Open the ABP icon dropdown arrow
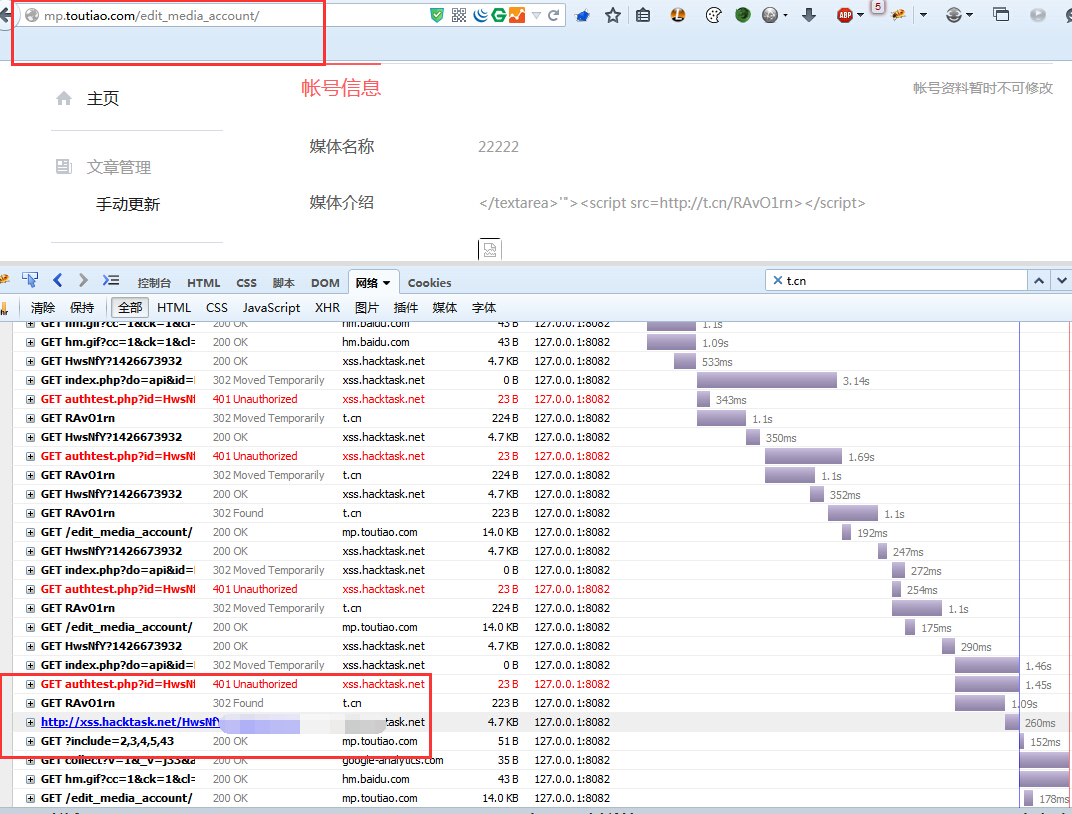1072x814 pixels. click(x=860, y=15)
